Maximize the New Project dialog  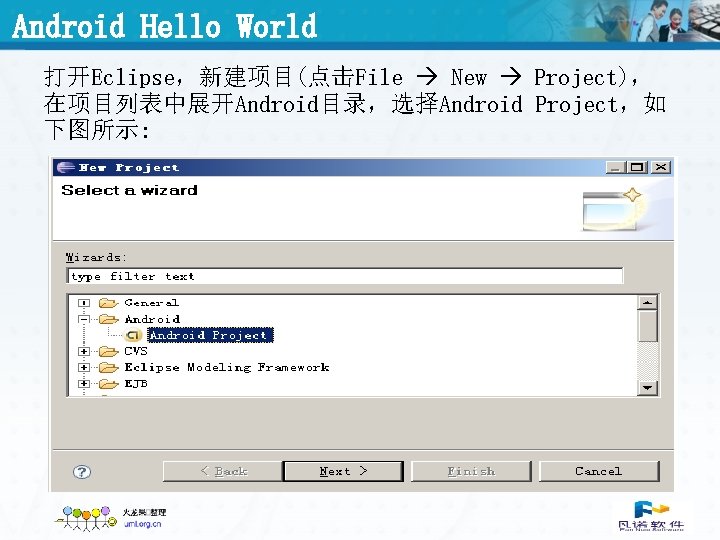(637, 167)
